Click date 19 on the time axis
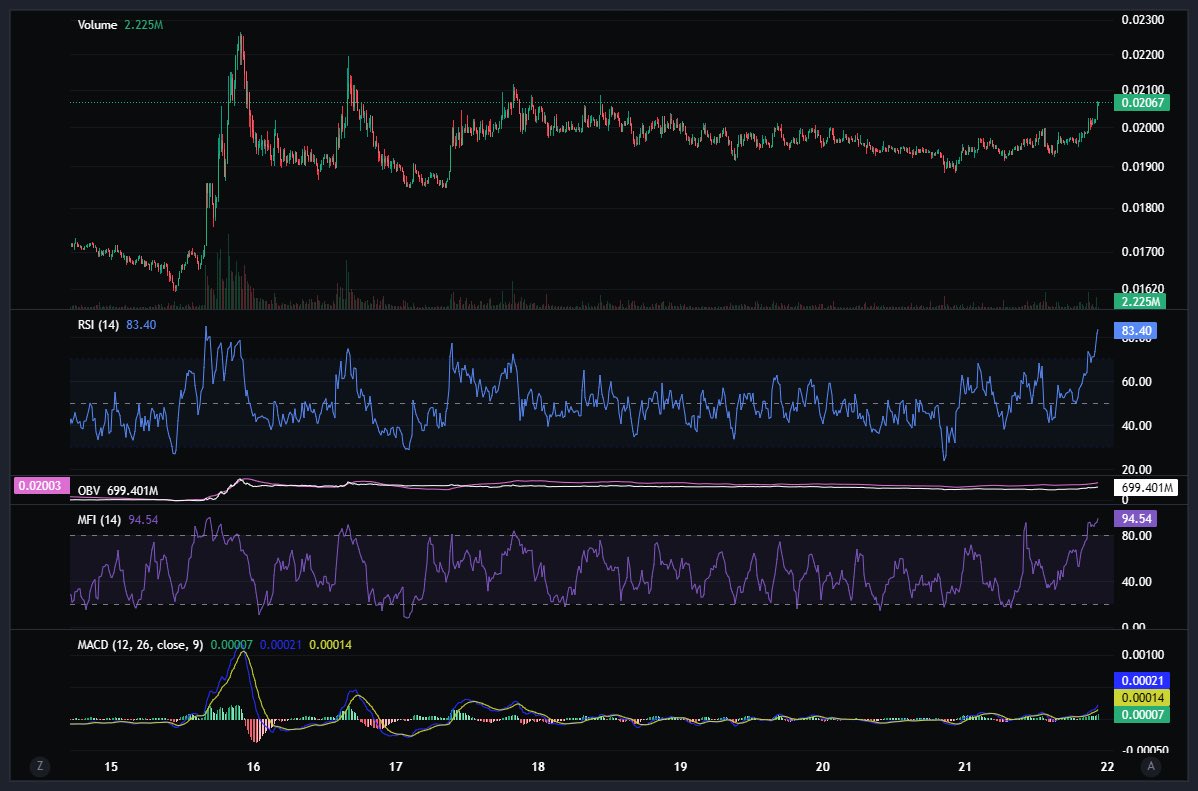Screen dimensions: 1198x791 pyautogui.click(x=680, y=767)
